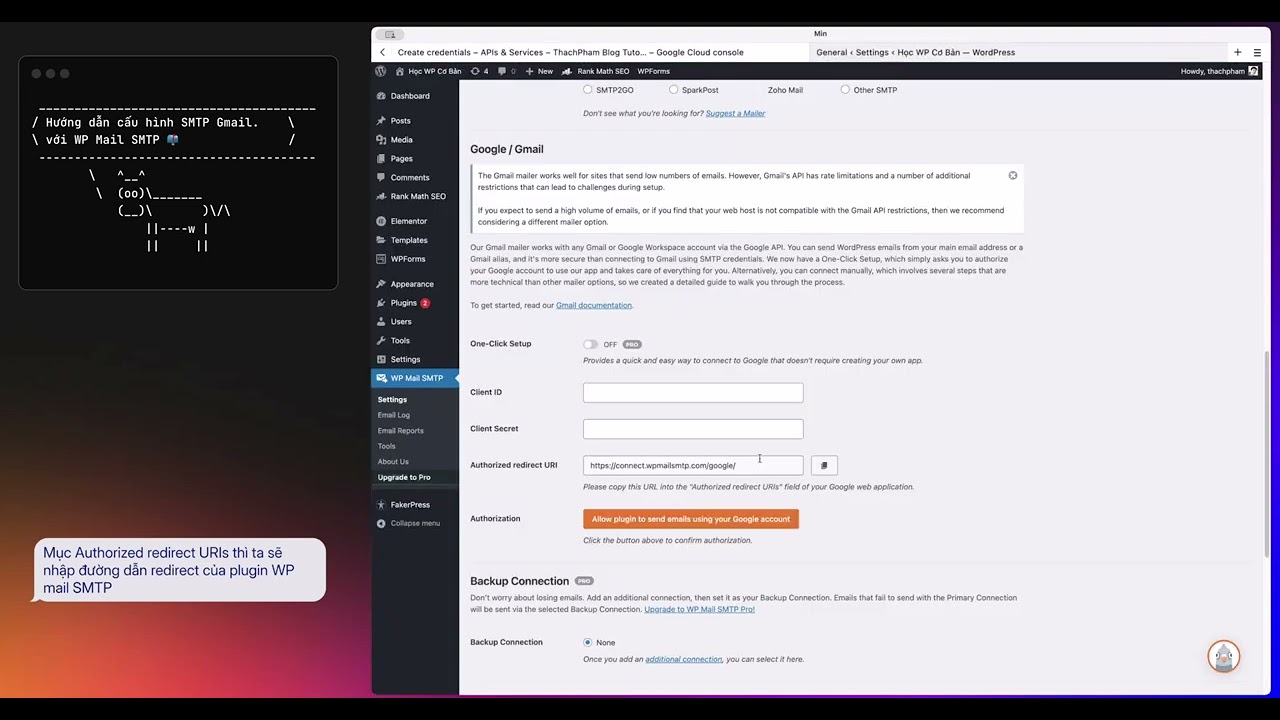The image size is (1280, 720).
Task: Select the Zoho Mail mailer option
Action: [785, 90]
